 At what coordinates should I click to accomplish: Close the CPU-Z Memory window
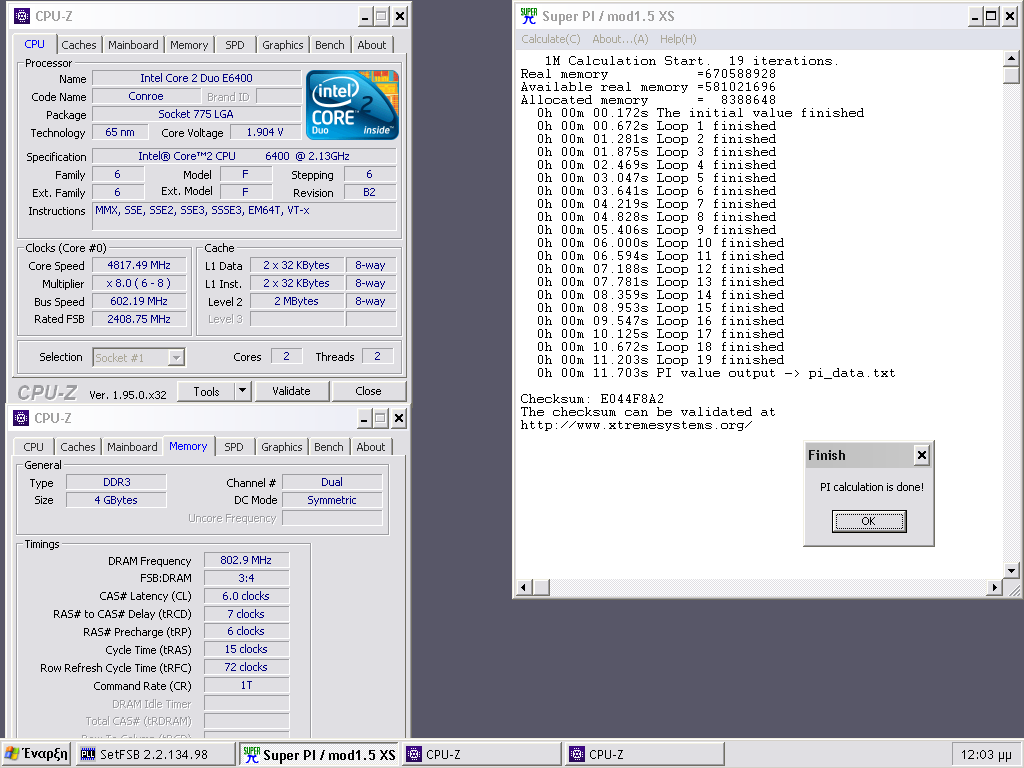(x=399, y=418)
